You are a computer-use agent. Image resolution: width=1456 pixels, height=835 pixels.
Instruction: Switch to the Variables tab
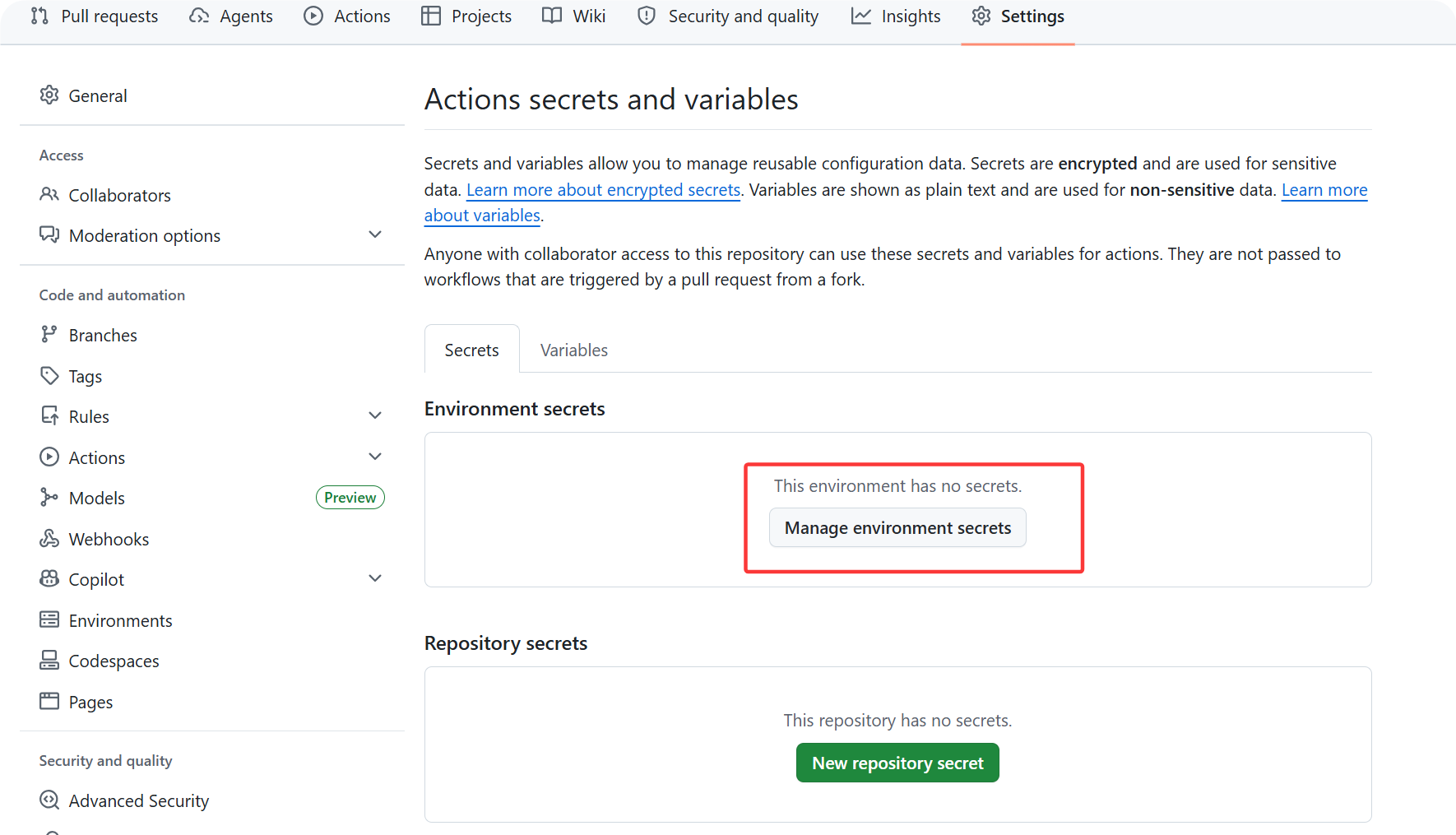point(574,350)
